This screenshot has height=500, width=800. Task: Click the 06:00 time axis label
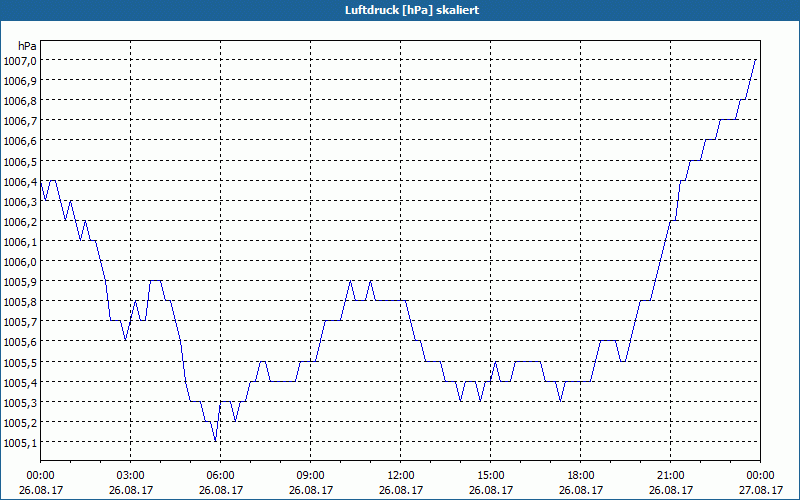coord(220,476)
